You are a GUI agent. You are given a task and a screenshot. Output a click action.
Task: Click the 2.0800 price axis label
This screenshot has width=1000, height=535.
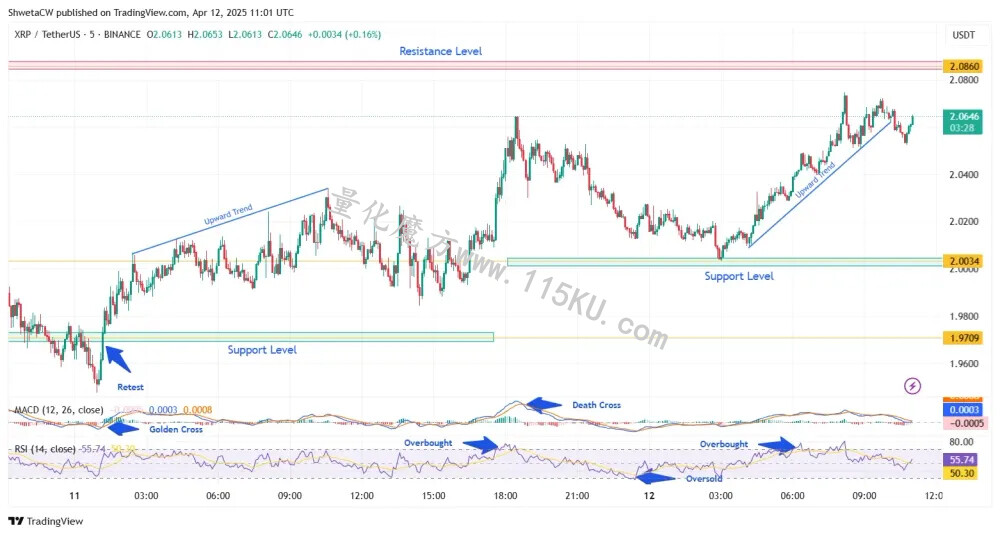pos(964,80)
